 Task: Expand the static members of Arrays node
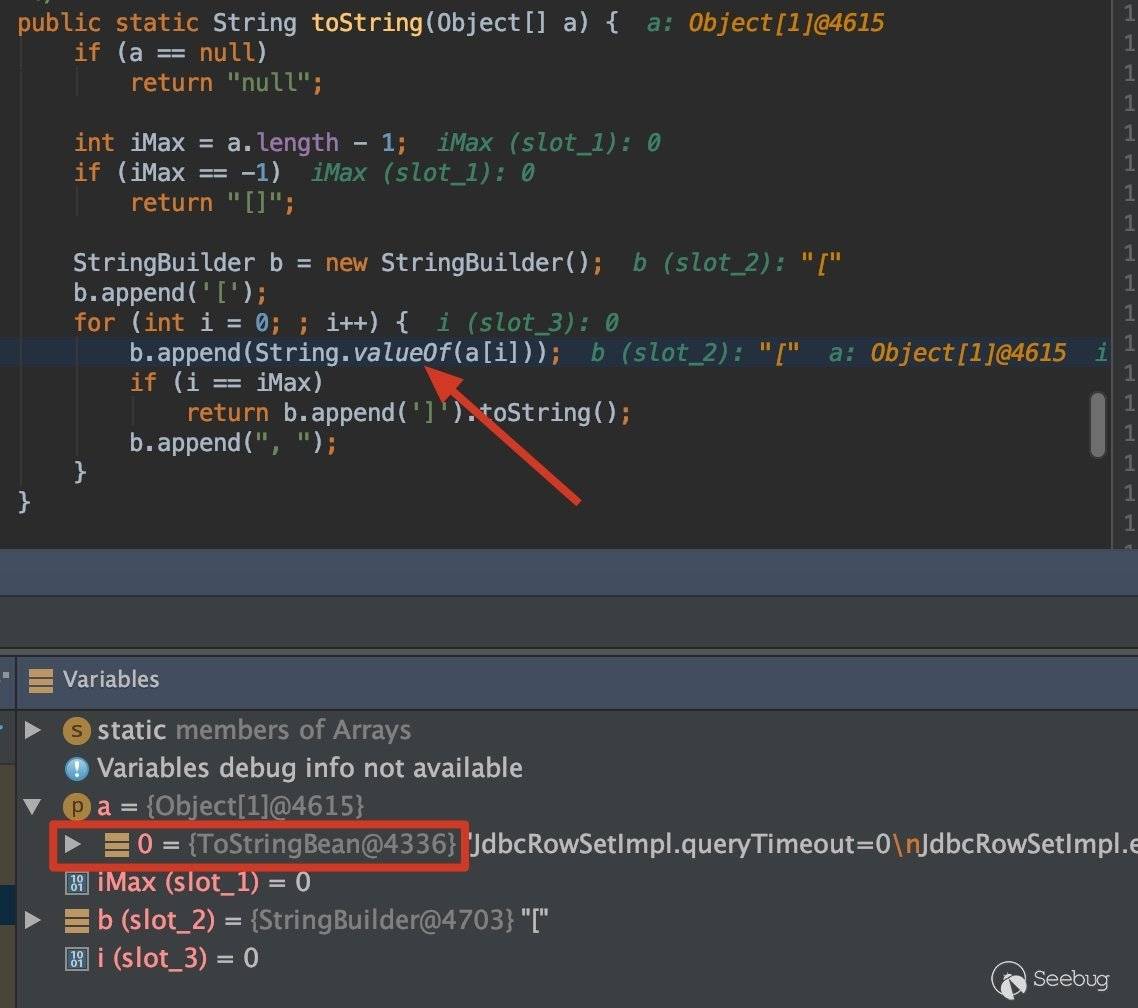pyautogui.click(x=33, y=730)
